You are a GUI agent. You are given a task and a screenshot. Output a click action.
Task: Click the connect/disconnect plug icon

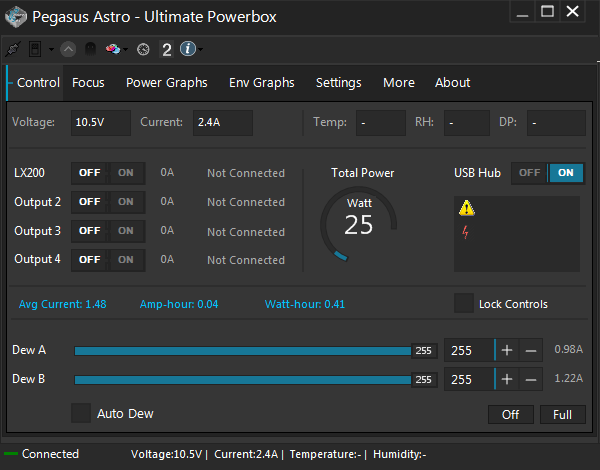13,49
